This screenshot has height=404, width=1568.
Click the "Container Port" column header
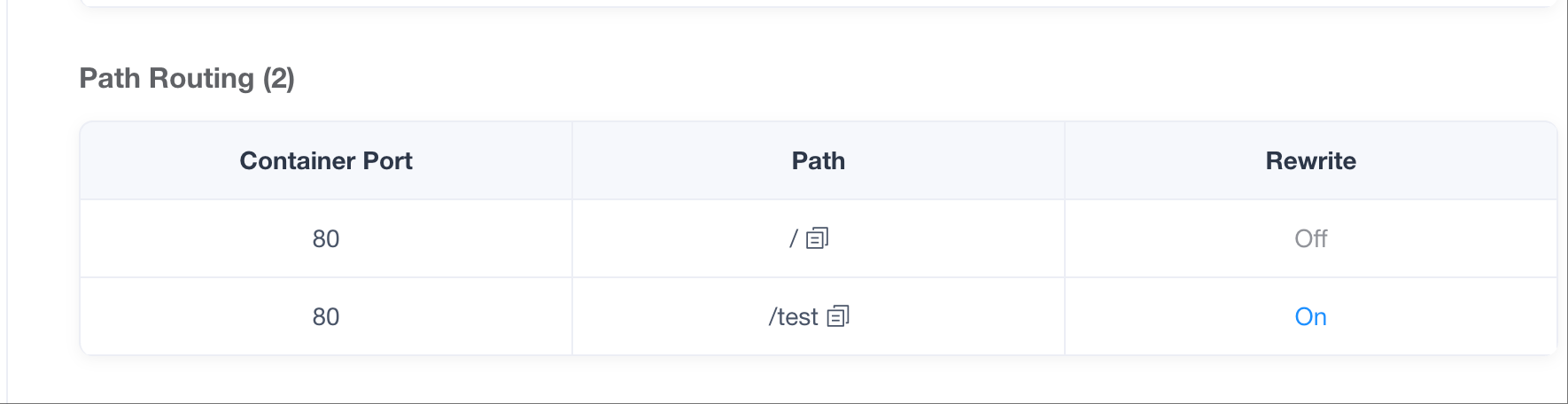click(x=326, y=160)
